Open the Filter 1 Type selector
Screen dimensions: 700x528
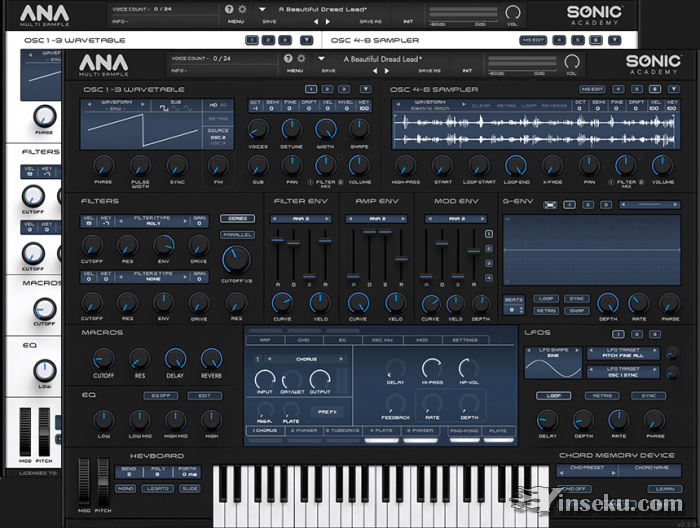point(150,221)
